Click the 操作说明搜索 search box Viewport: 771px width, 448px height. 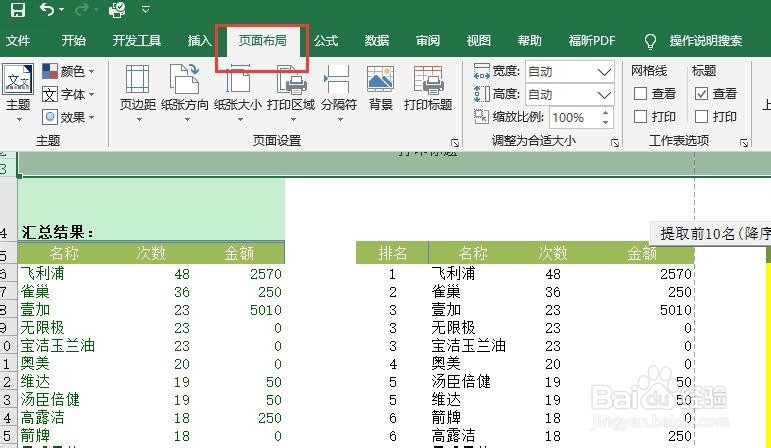pyautogui.click(x=706, y=40)
